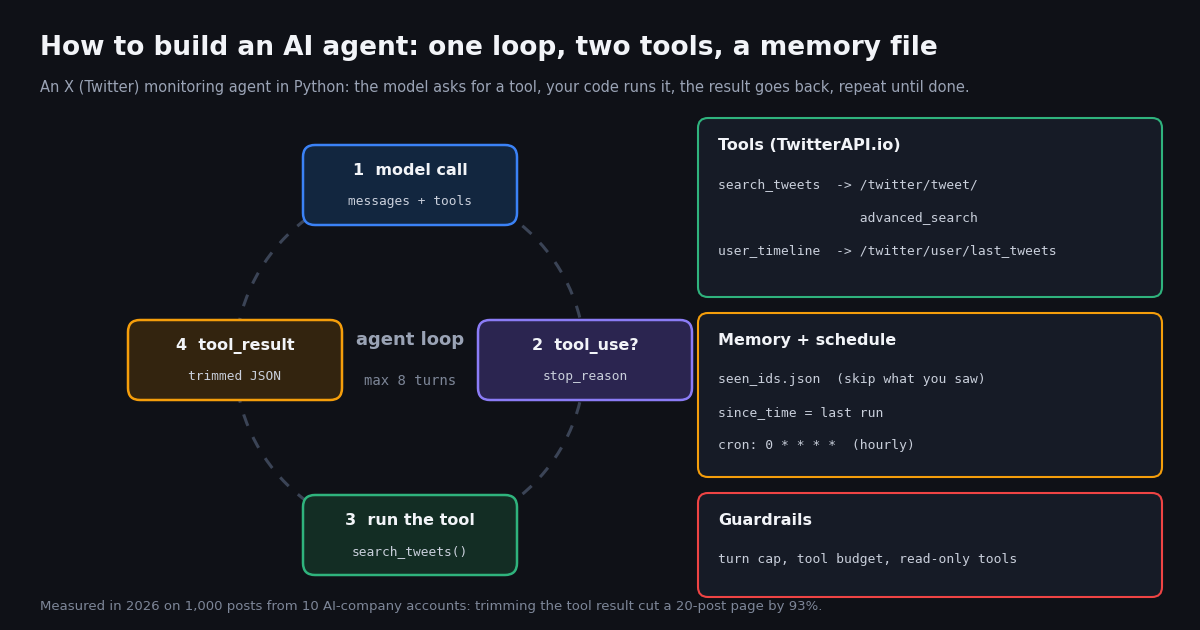
Task: Click the 'Tools (TwitterAPI.io)' heading
Action: pos(809,146)
